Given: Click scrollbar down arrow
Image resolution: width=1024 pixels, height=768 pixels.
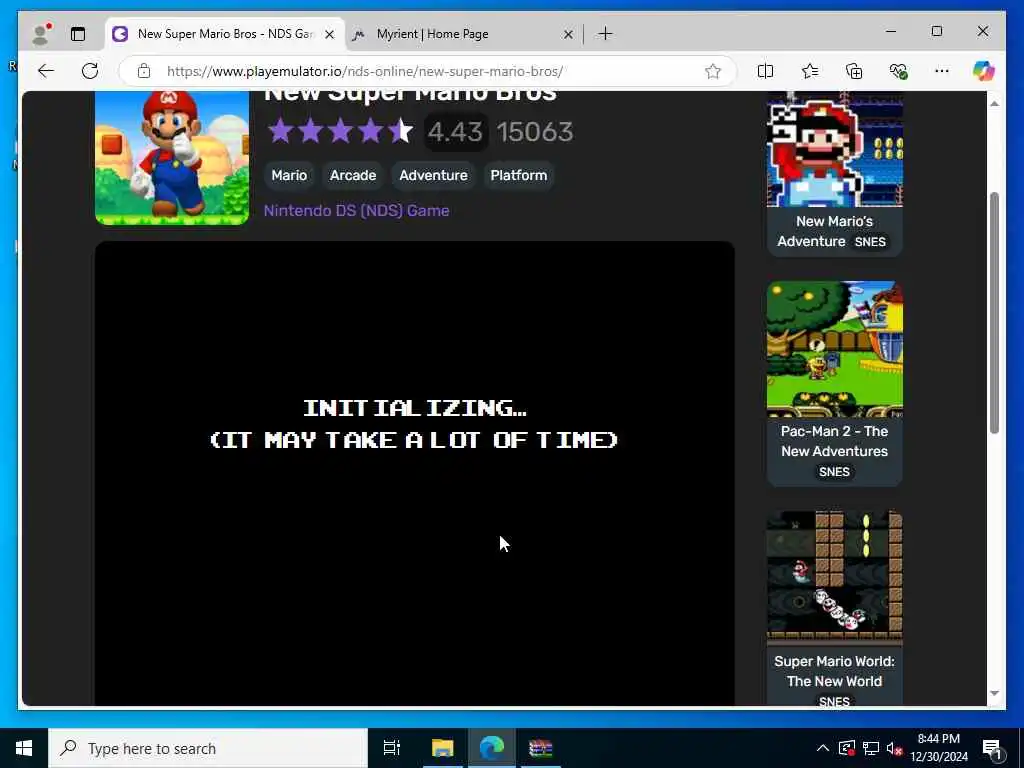Looking at the screenshot, I should [x=994, y=694].
